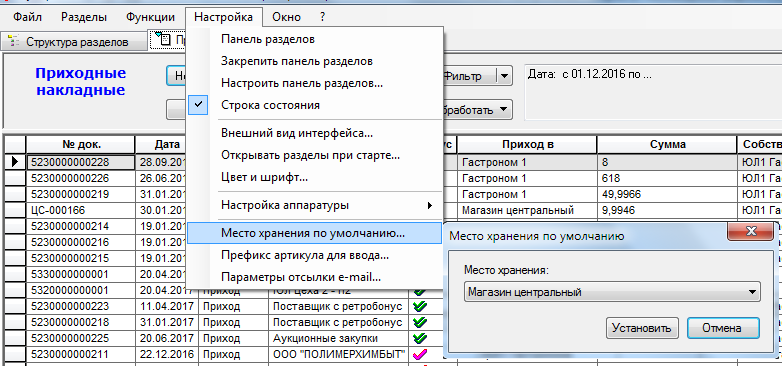Open the Файл menu
Viewport: 782px width, 366px height.
pos(27,17)
